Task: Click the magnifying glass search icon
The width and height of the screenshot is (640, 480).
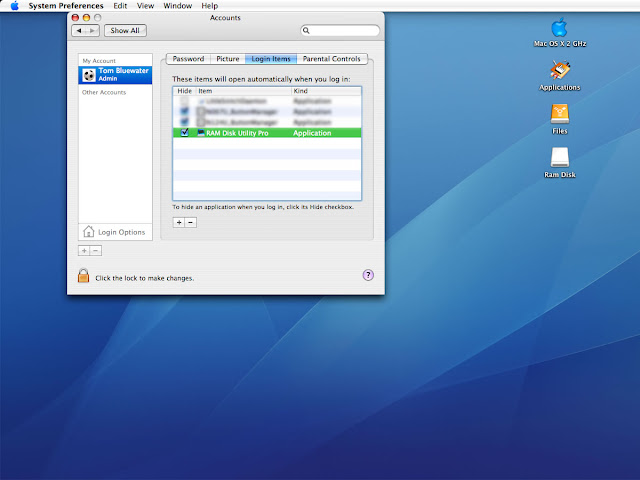Action: click(x=306, y=31)
